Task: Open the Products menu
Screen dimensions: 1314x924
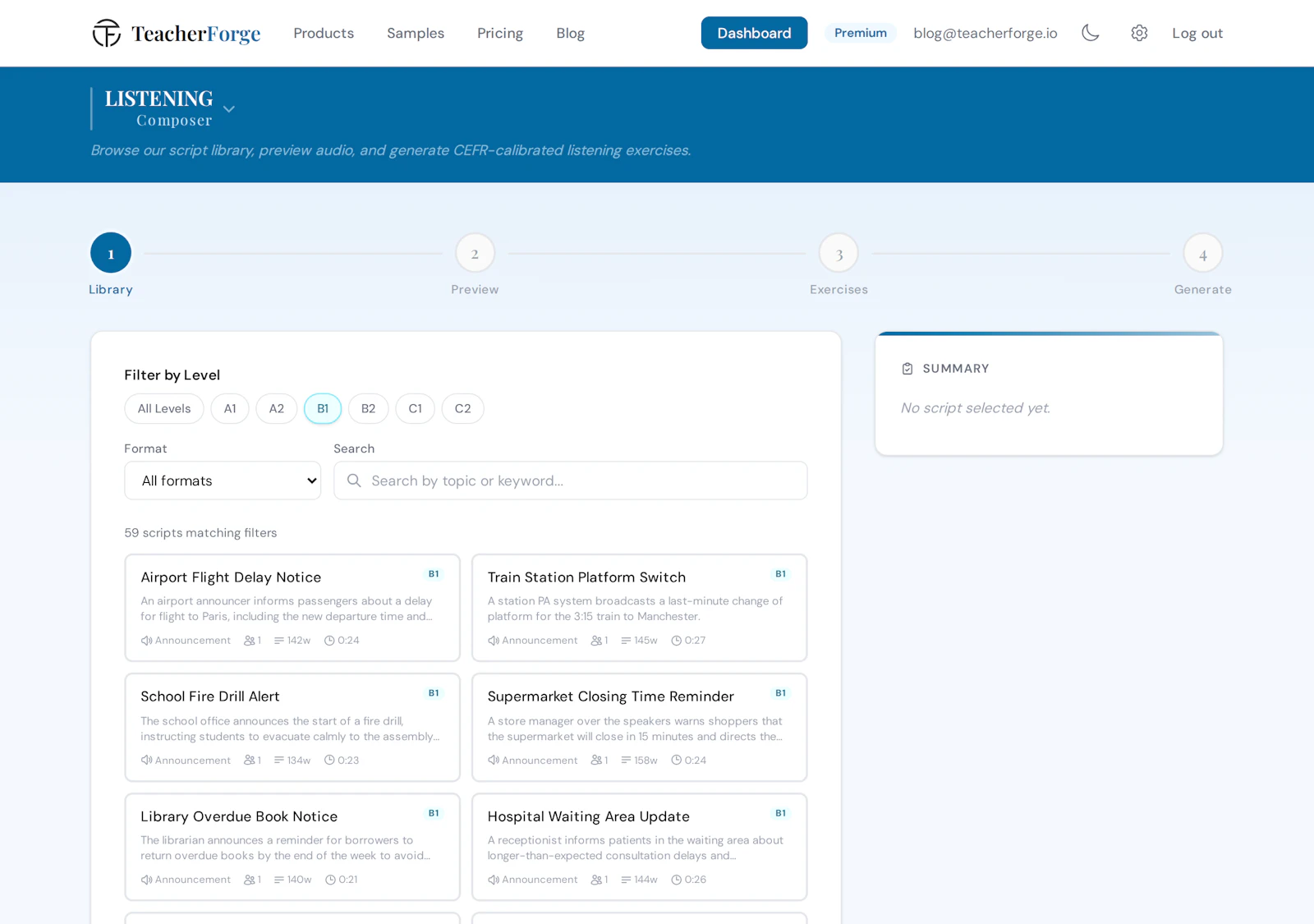Action: click(x=324, y=33)
